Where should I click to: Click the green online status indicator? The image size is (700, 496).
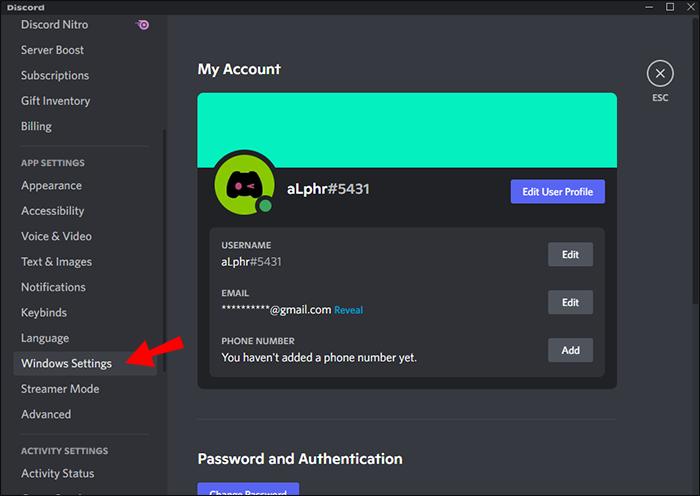point(265,207)
